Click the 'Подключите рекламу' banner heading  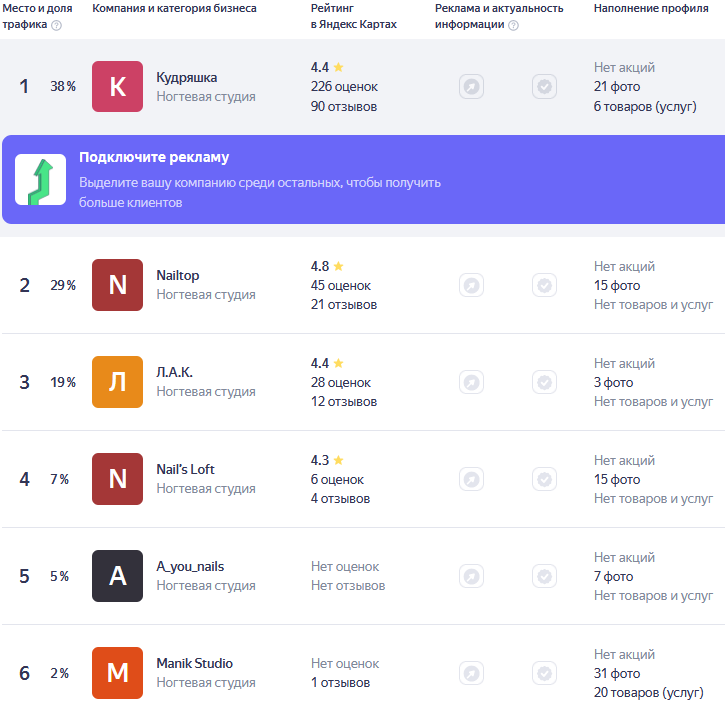click(154, 158)
